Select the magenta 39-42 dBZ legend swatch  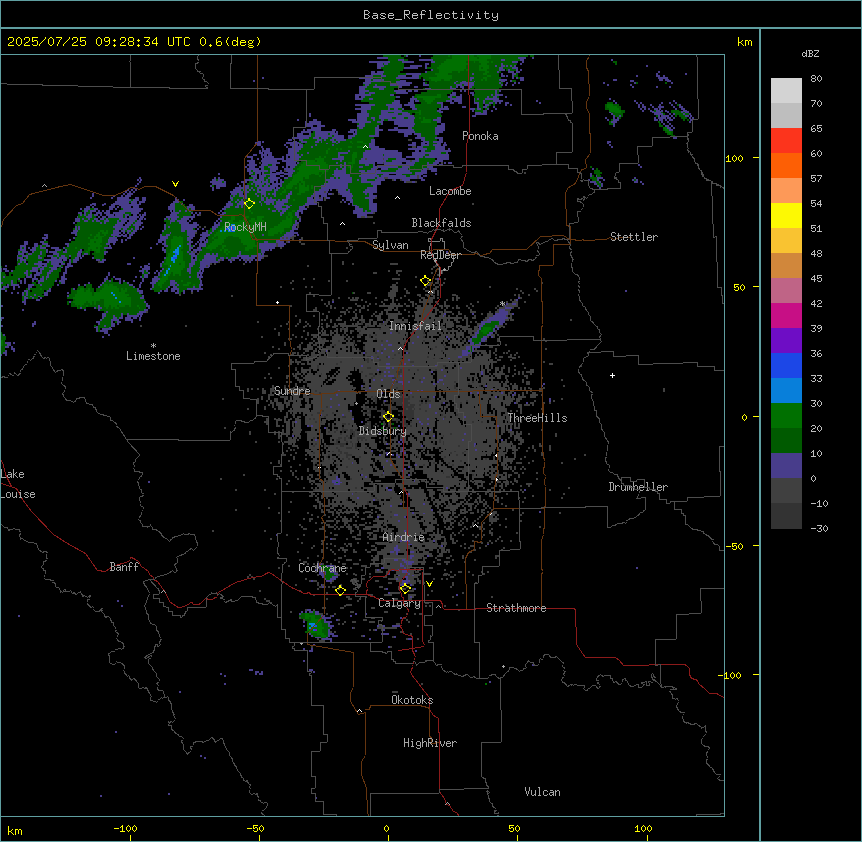tap(786, 315)
